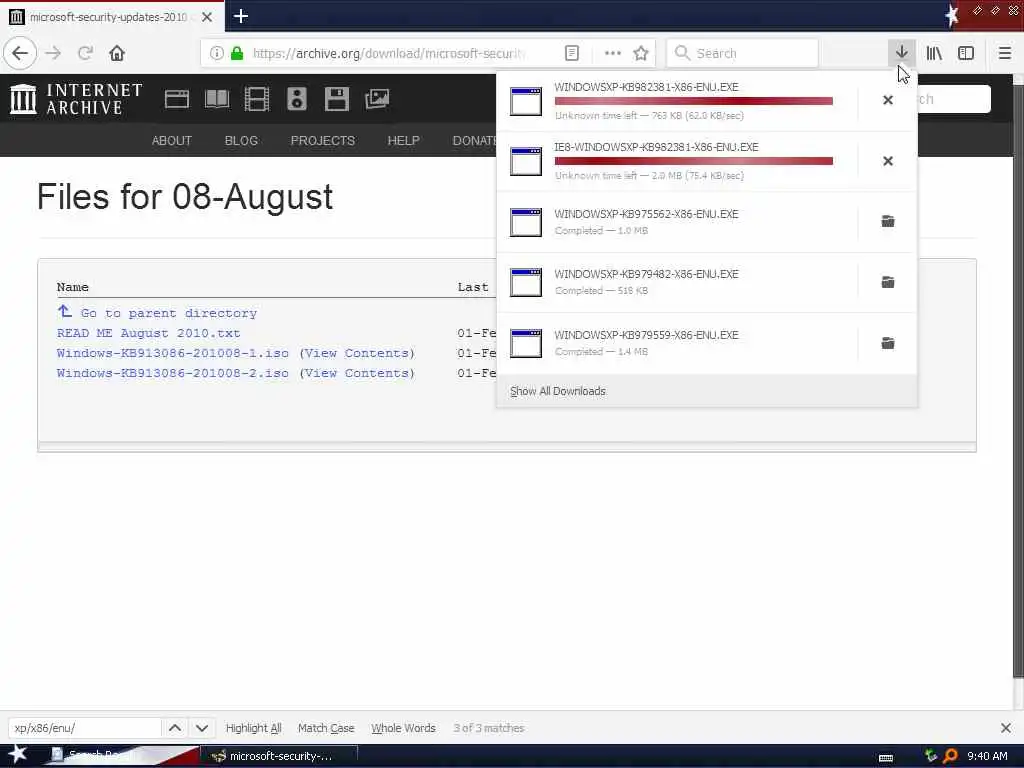Cancel the WINDOWSXP-KB982381 download

pos(888,100)
